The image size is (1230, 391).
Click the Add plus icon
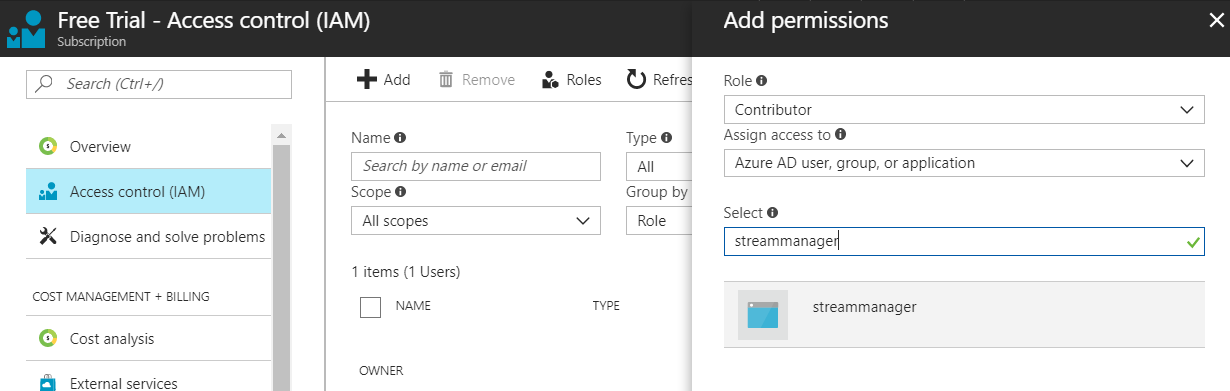point(367,80)
